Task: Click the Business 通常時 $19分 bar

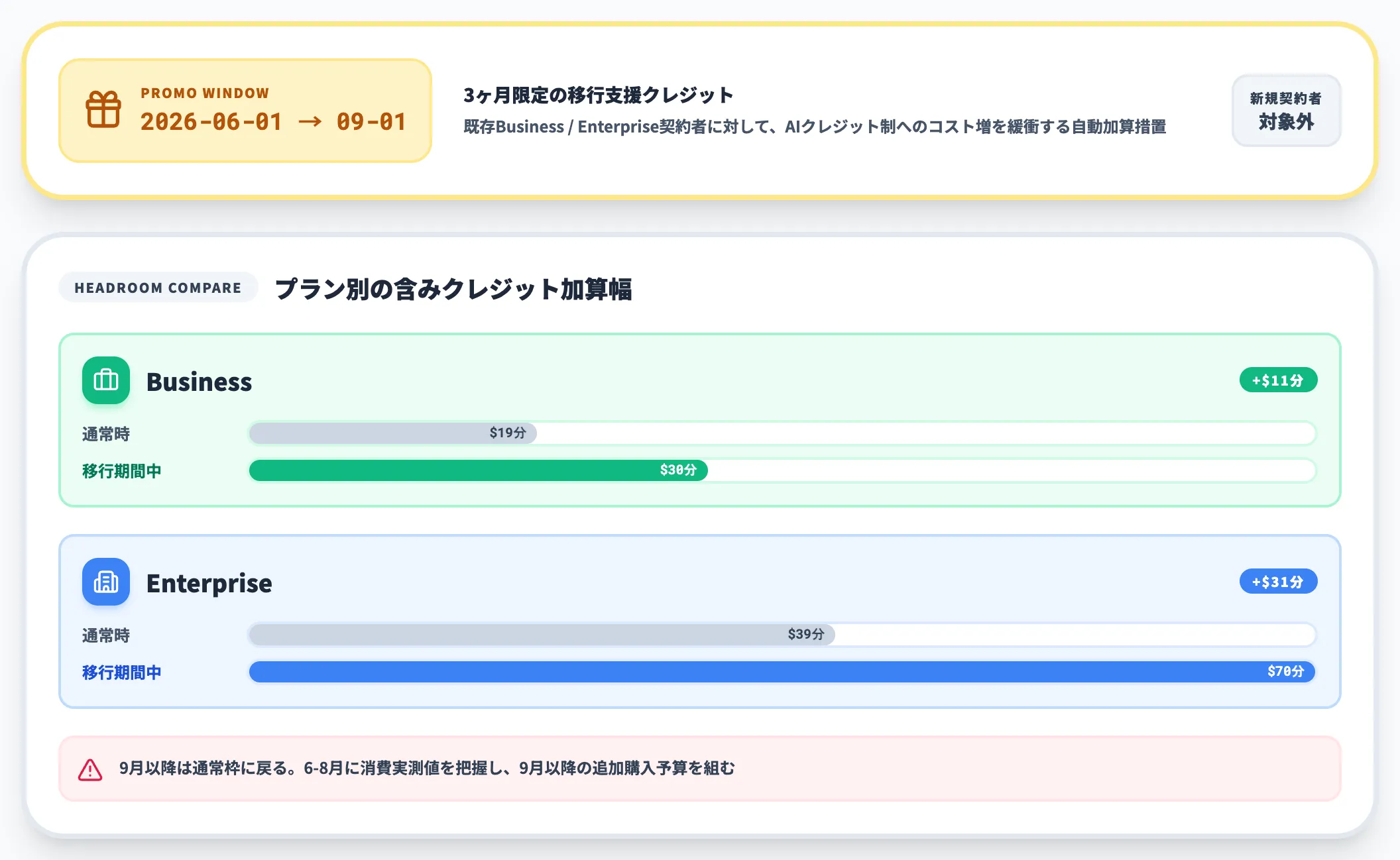Action: coord(393,433)
